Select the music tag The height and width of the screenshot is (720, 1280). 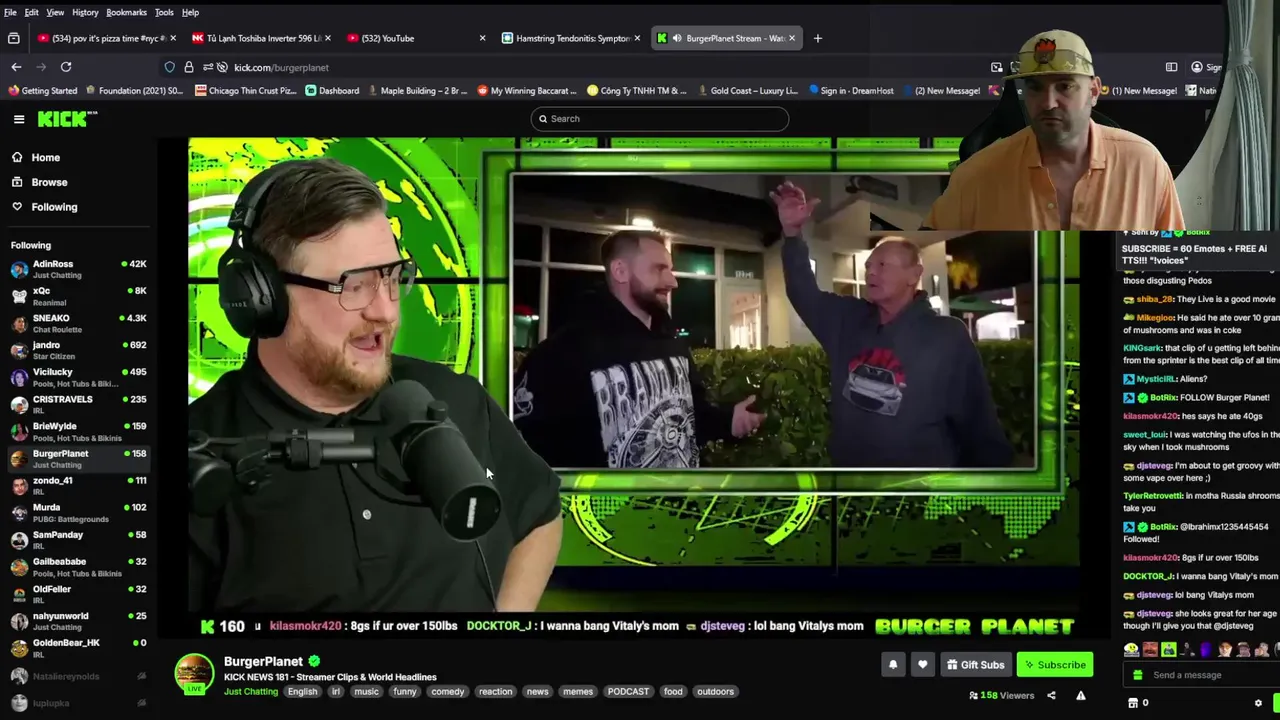366,692
